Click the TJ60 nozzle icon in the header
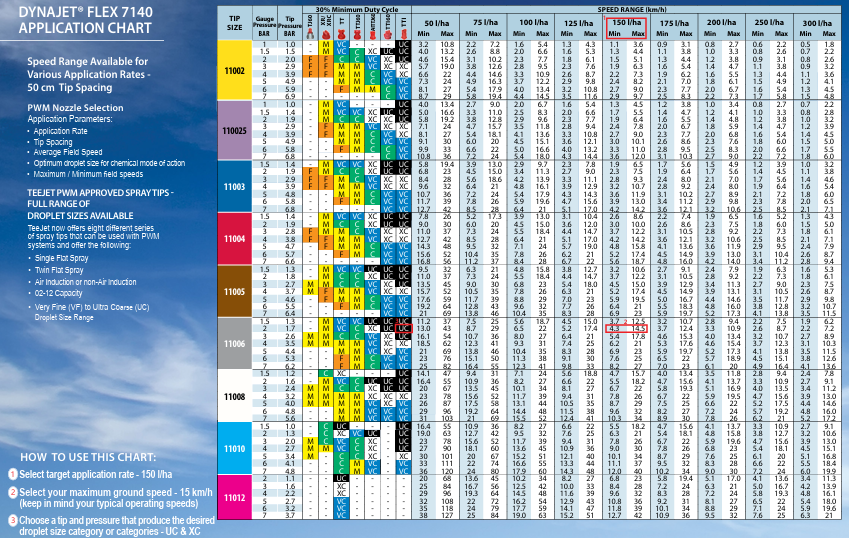Viewport: 849px width, 538px height. click(x=310, y=34)
